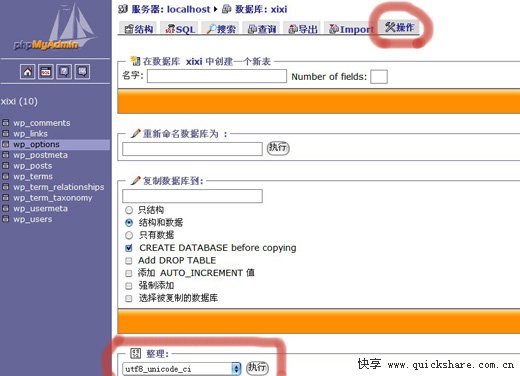This screenshot has height=376, width=520.
Task: Select the 结构和数据 radio option
Action: point(129,222)
